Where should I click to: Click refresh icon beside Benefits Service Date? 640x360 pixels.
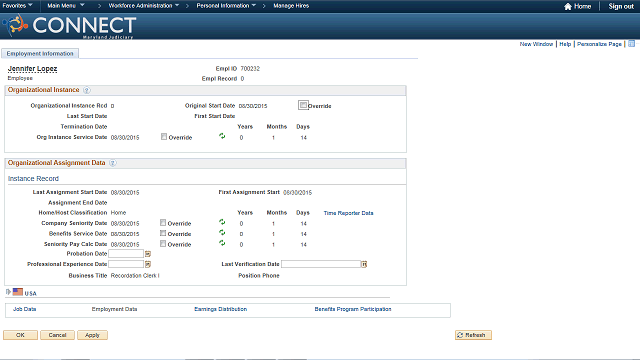coord(222,233)
